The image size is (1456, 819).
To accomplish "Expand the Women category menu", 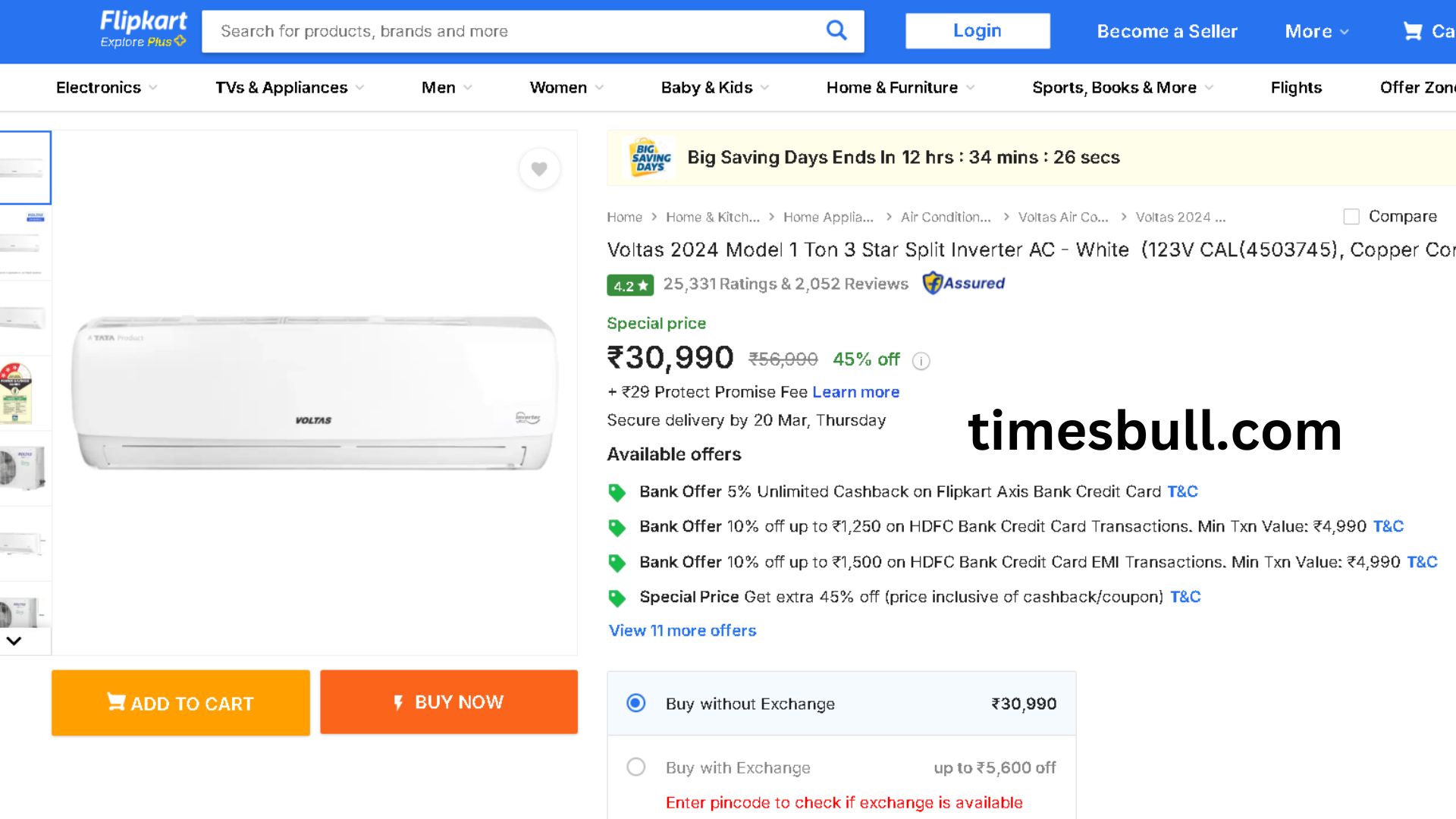I will tap(566, 88).
